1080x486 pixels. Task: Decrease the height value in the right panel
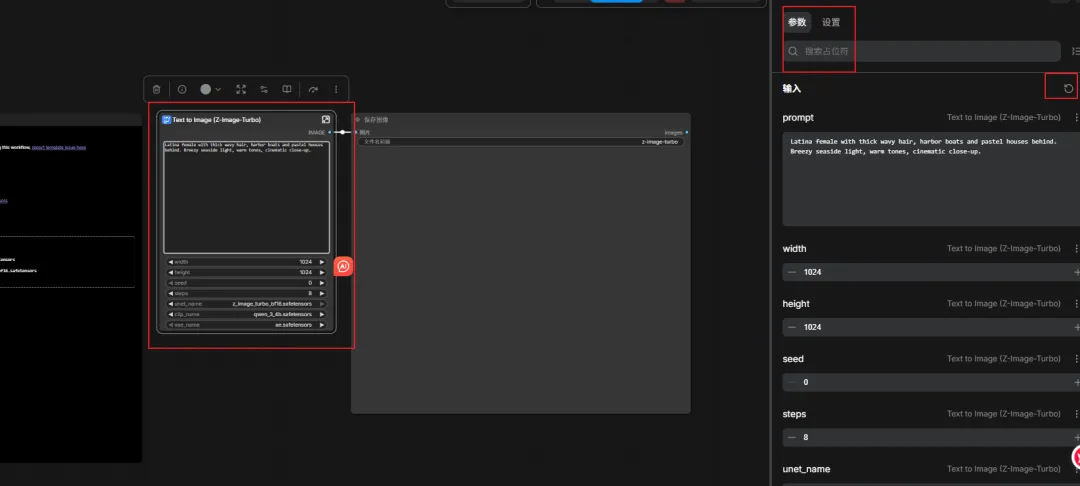(792, 327)
